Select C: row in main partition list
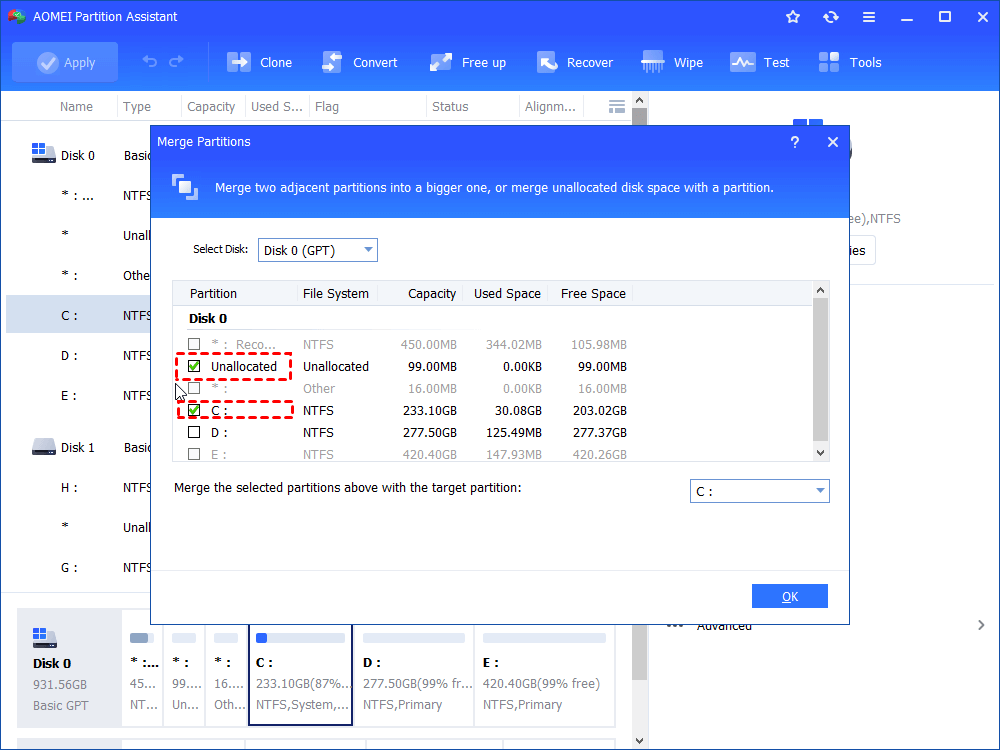1000x750 pixels. tap(78, 315)
